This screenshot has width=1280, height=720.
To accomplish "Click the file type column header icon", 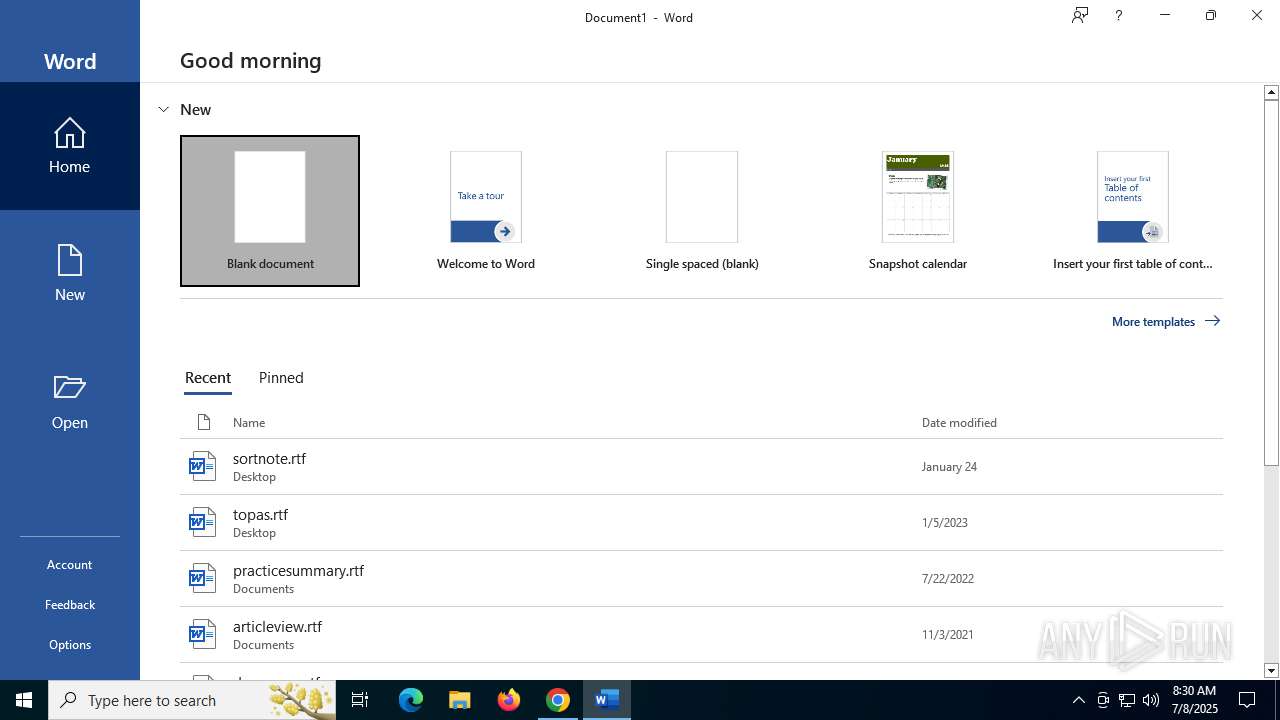I will tap(204, 422).
